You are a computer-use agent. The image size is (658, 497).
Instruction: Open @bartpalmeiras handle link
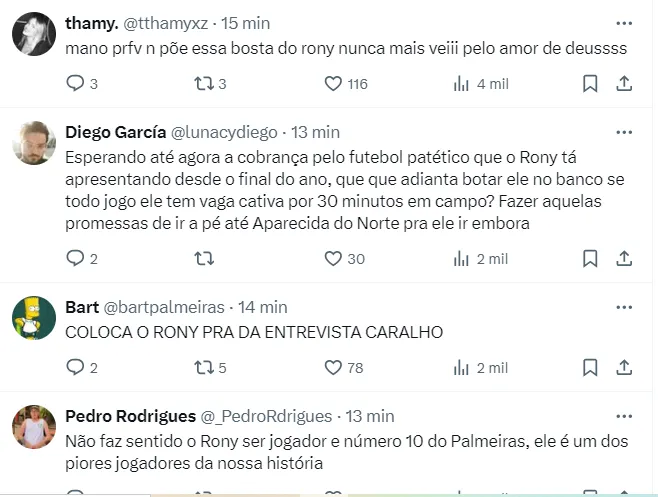click(165, 307)
